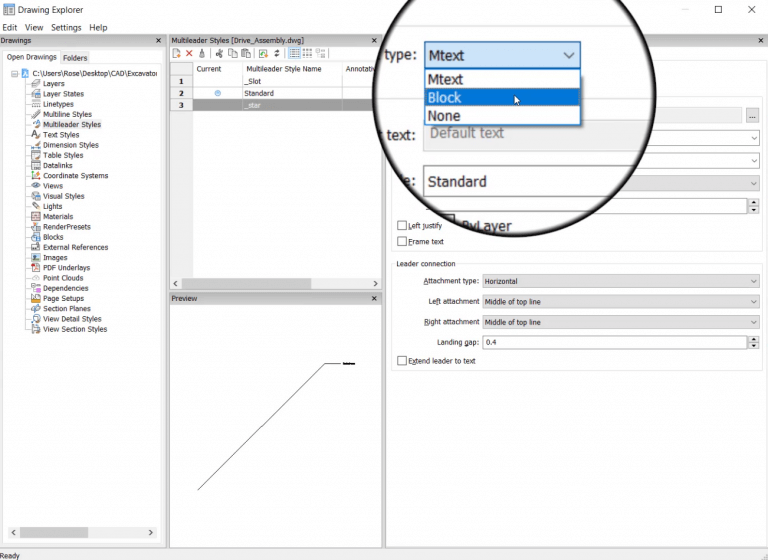The width and height of the screenshot is (768, 560).
Task: Click the Drawings panel scroll right arrow
Action: tap(151, 533)
